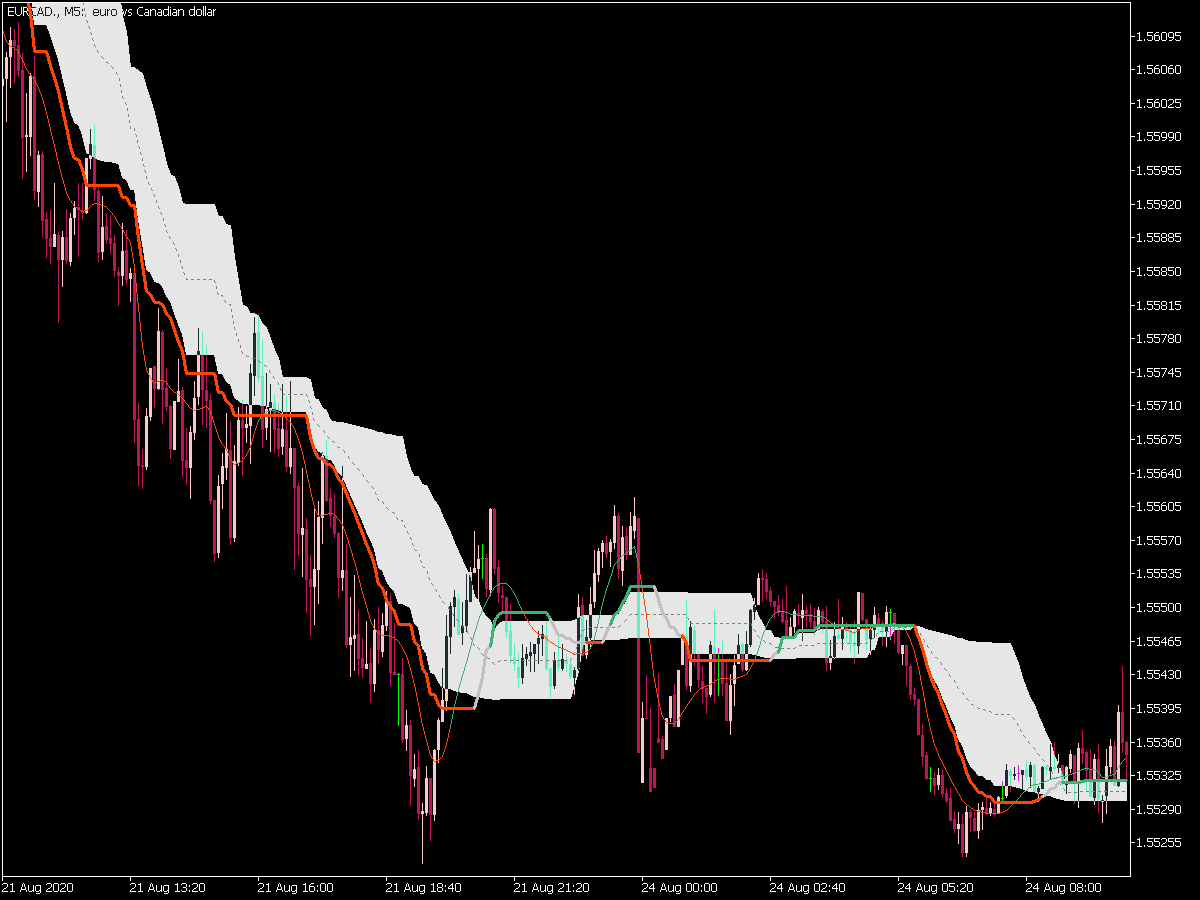
Task: Click the 24 Aug 08:00 time label
Action: point(1064,887)
